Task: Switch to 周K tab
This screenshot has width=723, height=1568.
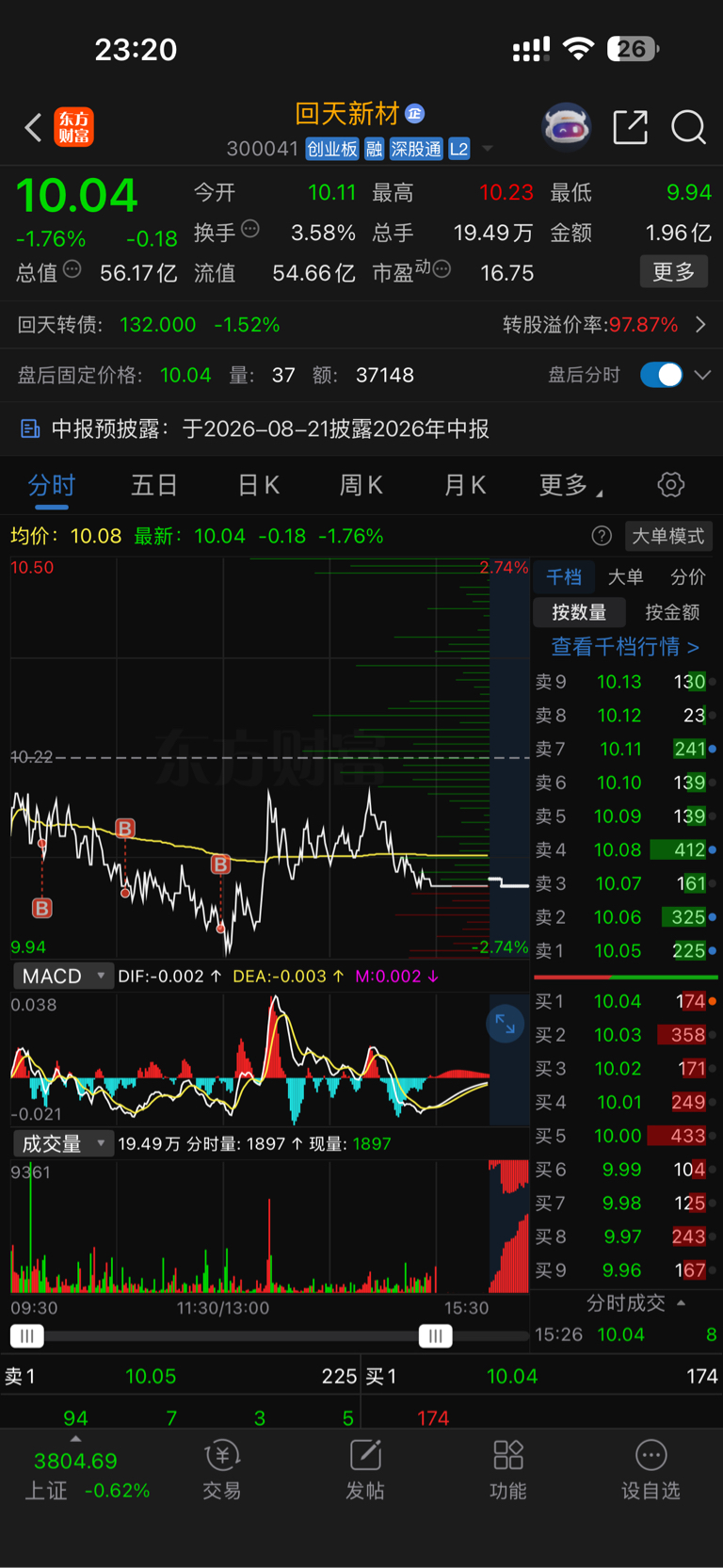Action: [x=361, y=485]
